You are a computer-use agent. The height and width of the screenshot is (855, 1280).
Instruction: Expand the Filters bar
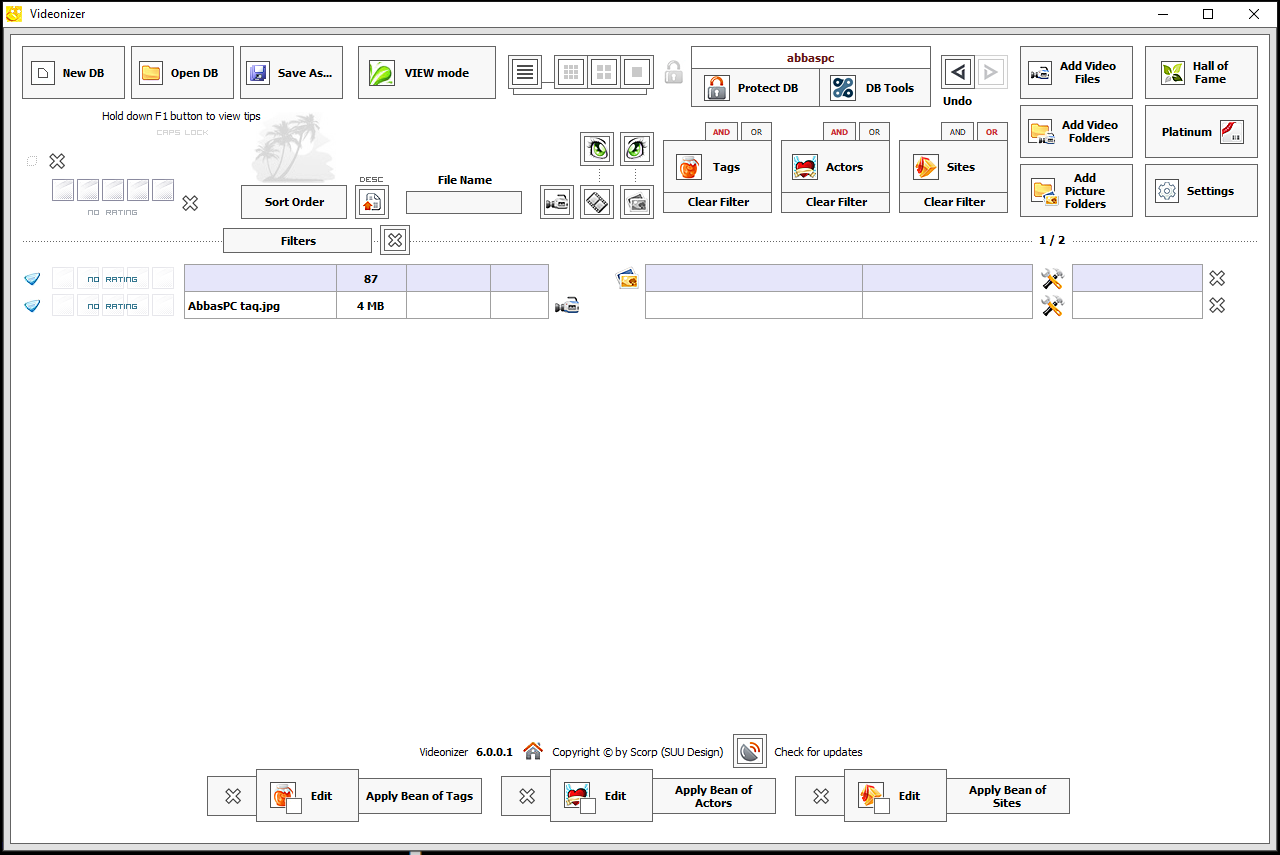pyautogui.click(x=298, y=241)
